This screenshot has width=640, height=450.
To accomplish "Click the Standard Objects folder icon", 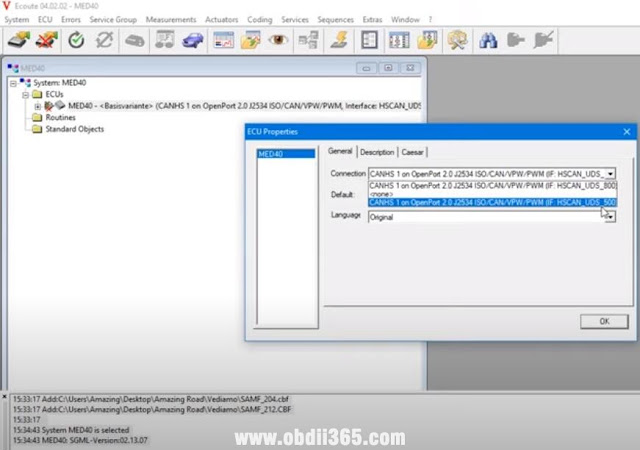I will (37, 129).
